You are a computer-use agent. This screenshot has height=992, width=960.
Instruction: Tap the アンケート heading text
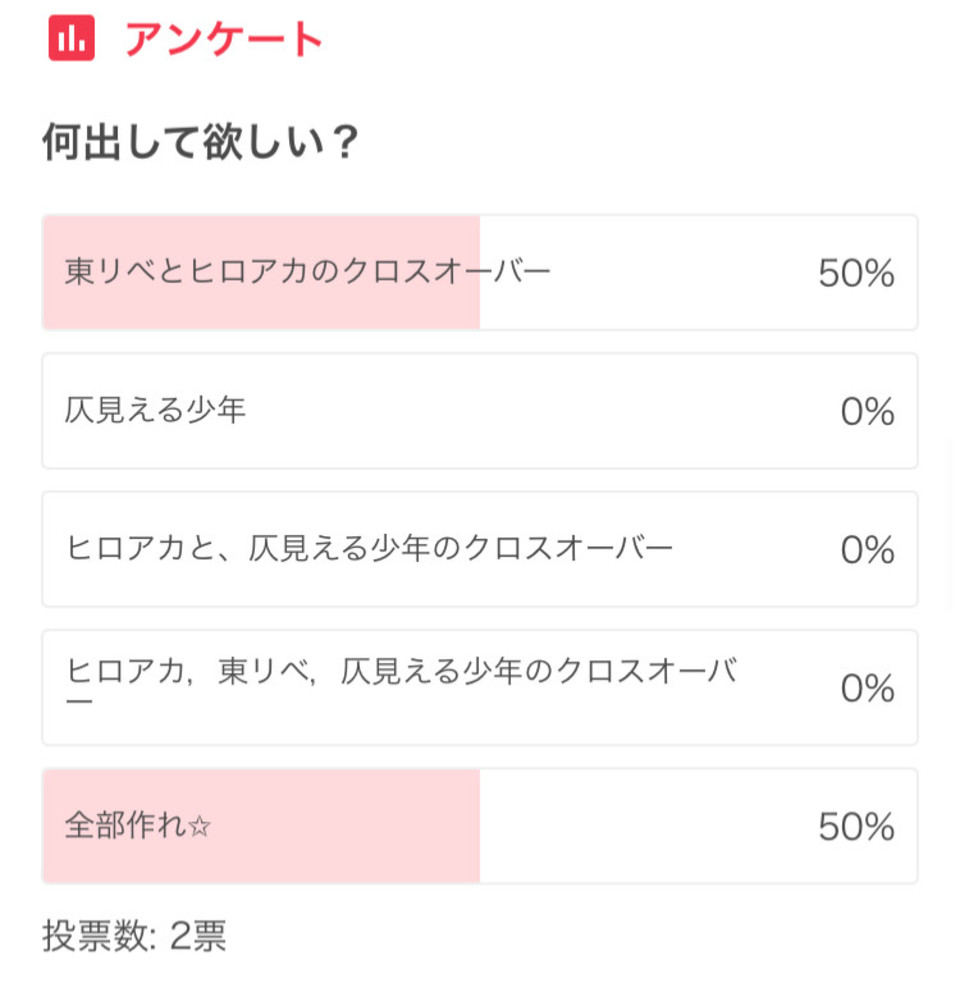coord(224,39)
